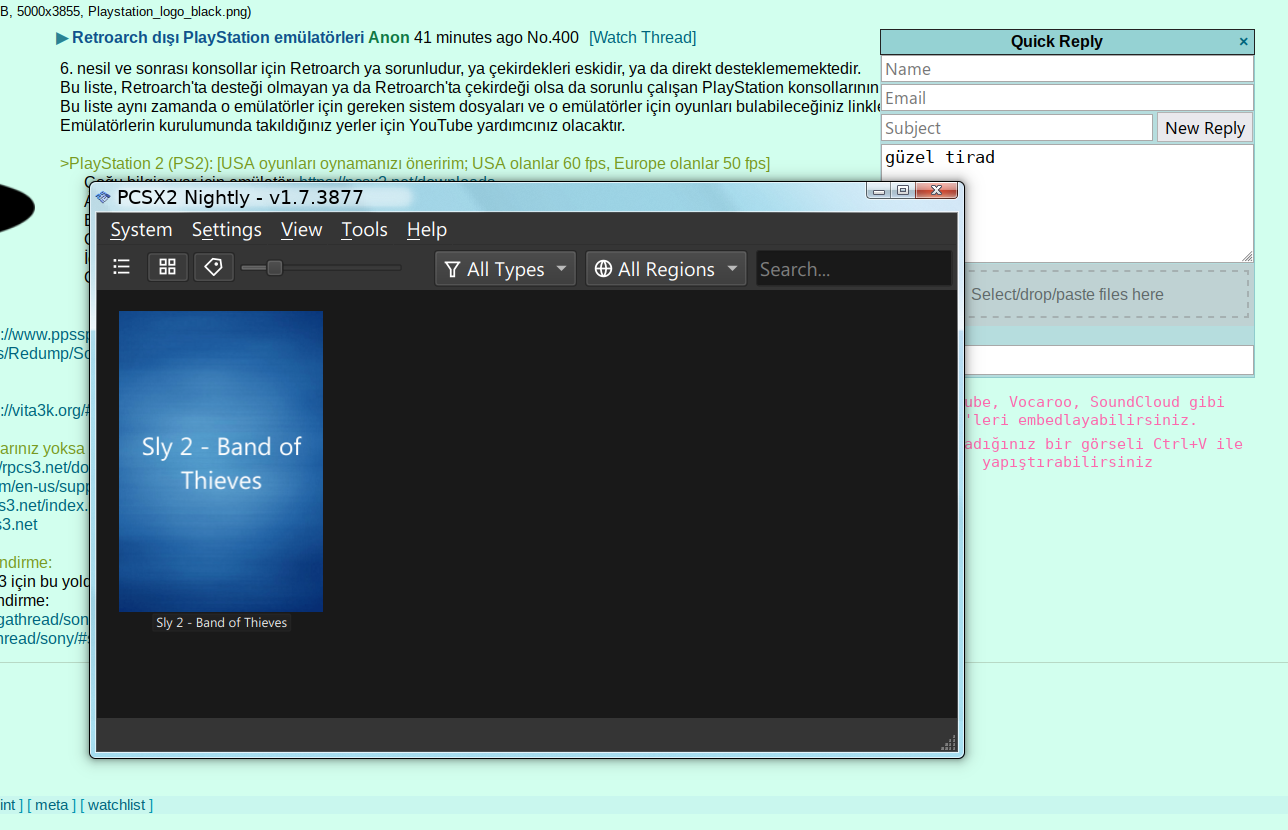Click the Select/drop/paste files area

(x=1067, y=294)
